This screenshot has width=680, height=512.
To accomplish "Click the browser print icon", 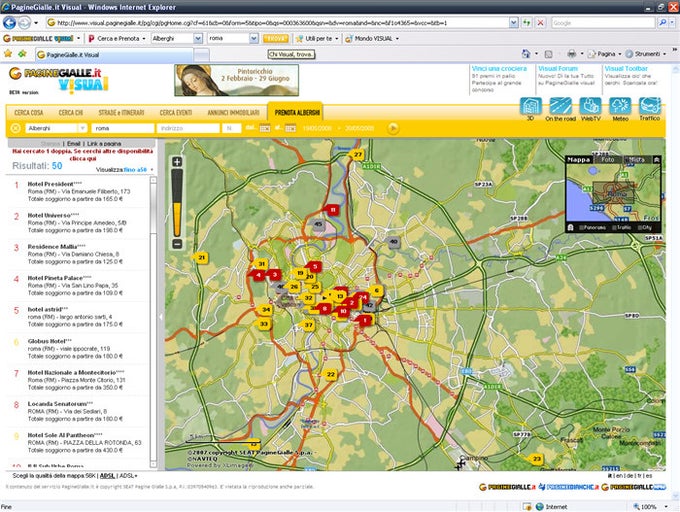I will (572, 54).
